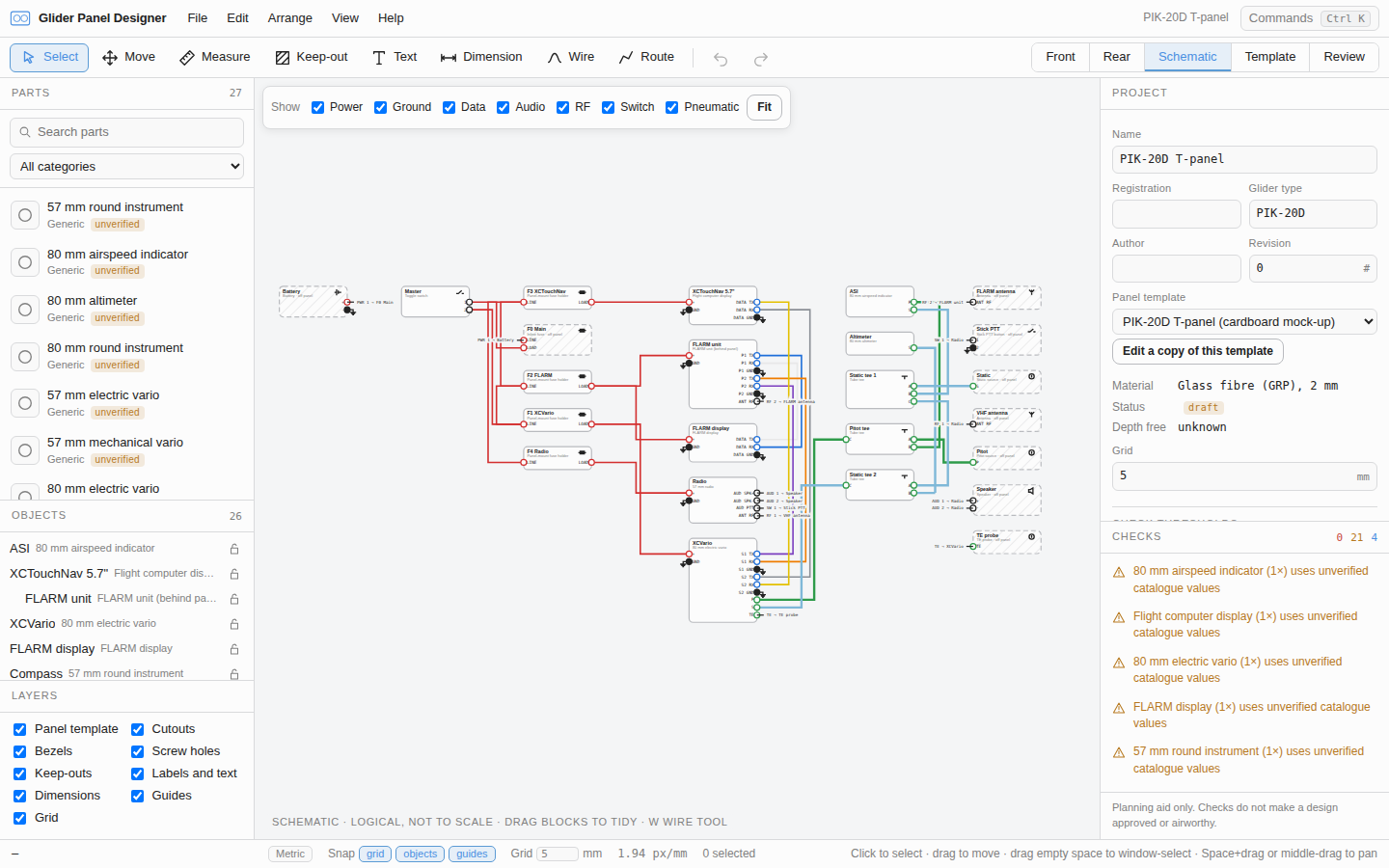Open the All categories dropdown

126,167
